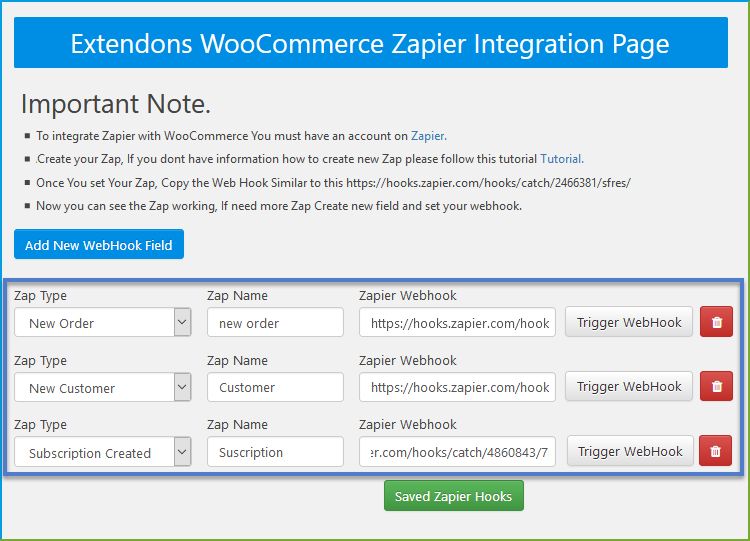Click the new order row's Zapier Webhook URL field
The height and width of the screenshot is (541, 750).
457,322
